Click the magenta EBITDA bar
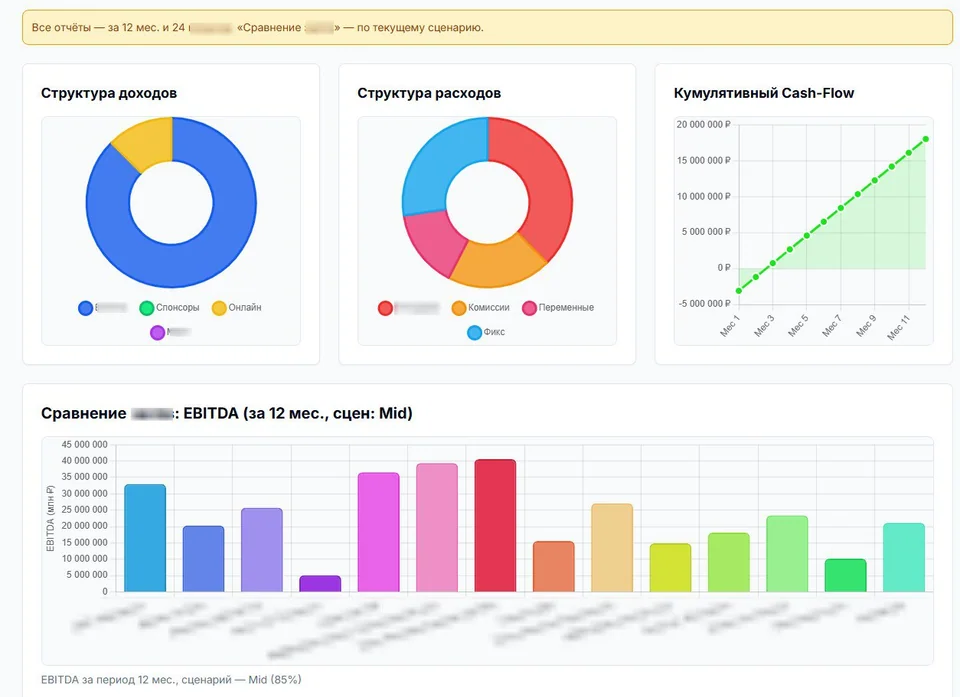Viewport: 960px width, 697px height. 378,532
